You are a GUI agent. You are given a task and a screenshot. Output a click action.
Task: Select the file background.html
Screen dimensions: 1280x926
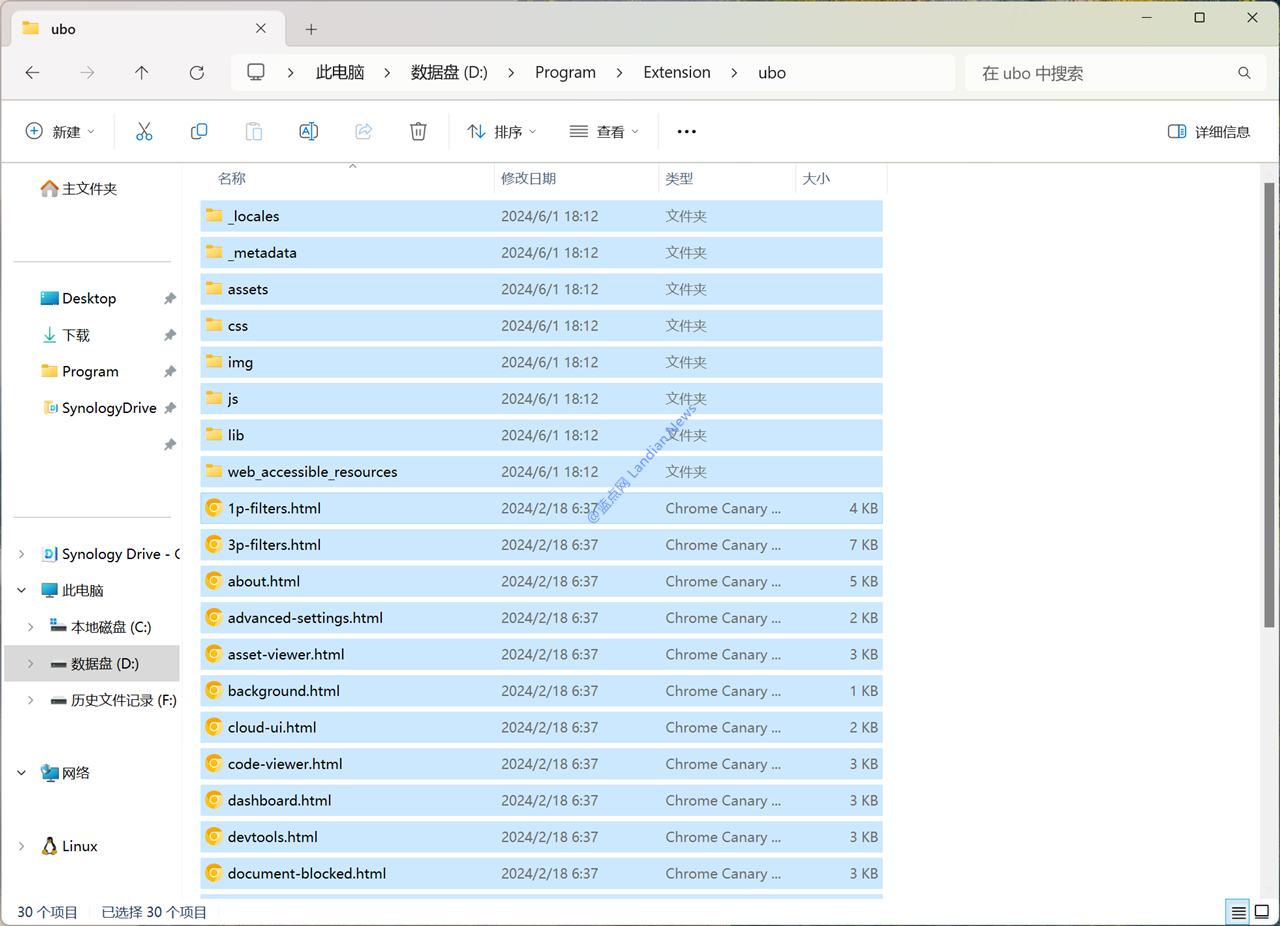[541, 691]
